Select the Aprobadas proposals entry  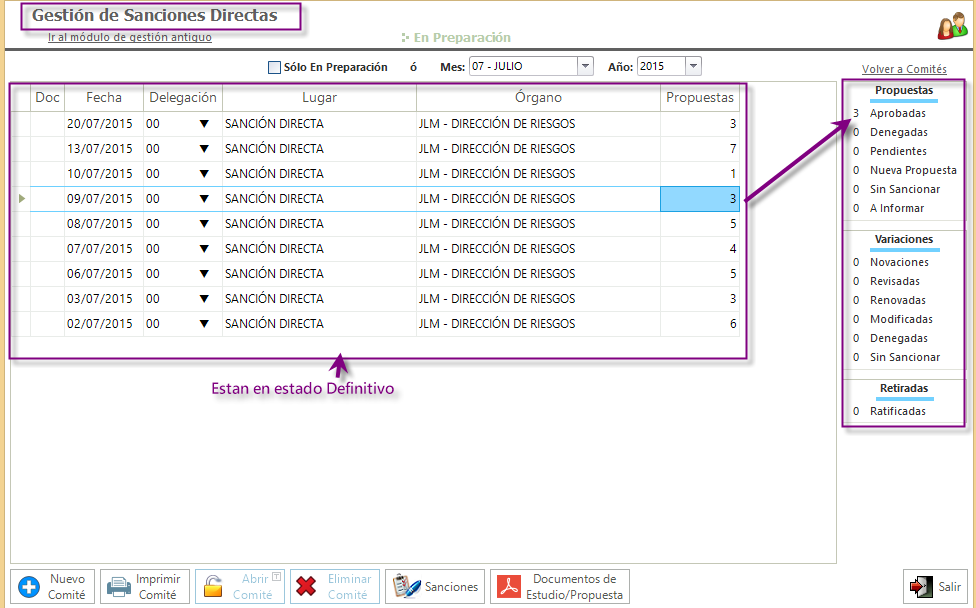click(898, 113)
